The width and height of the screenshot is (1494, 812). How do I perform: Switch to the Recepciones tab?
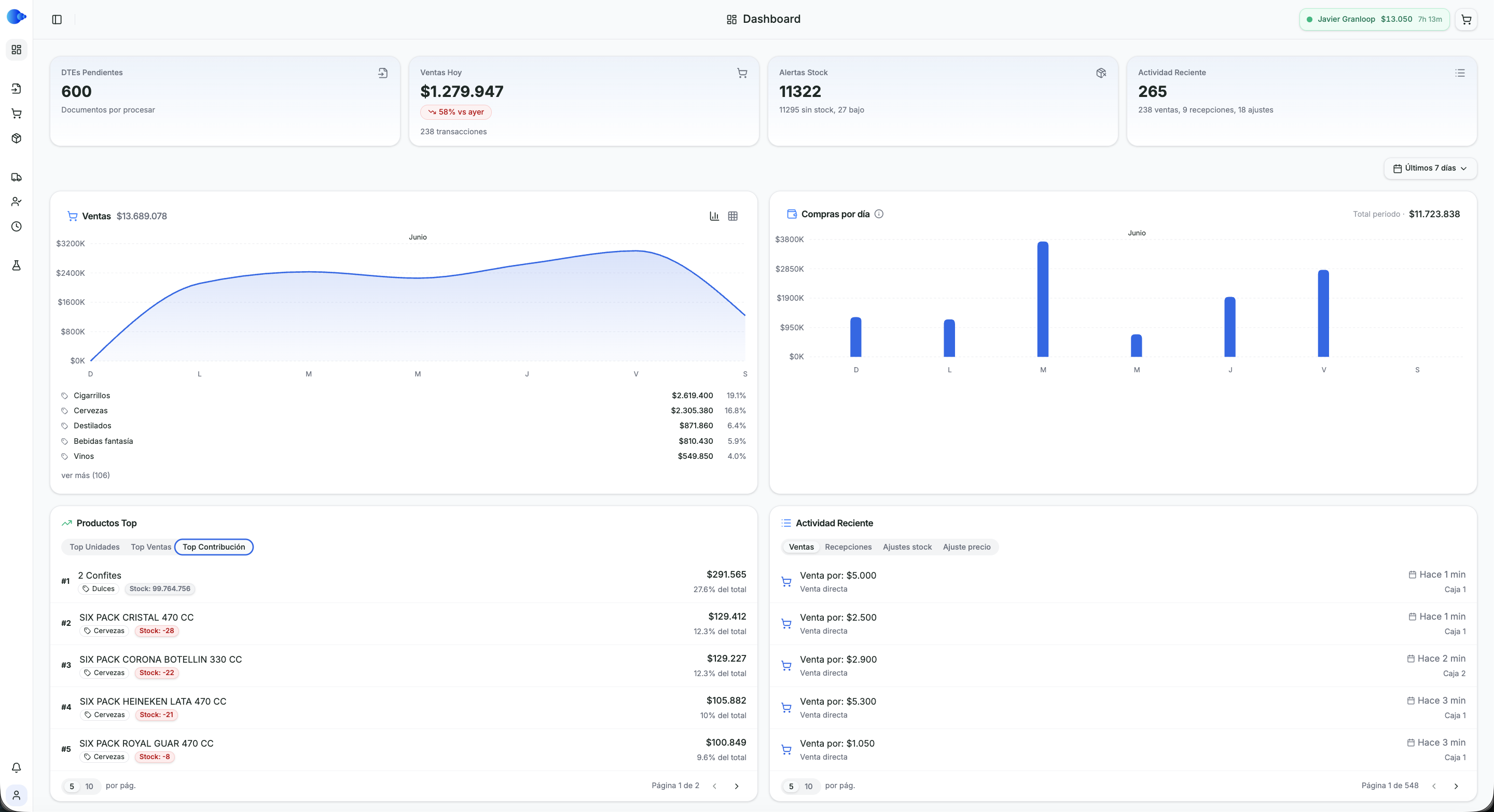848,547
